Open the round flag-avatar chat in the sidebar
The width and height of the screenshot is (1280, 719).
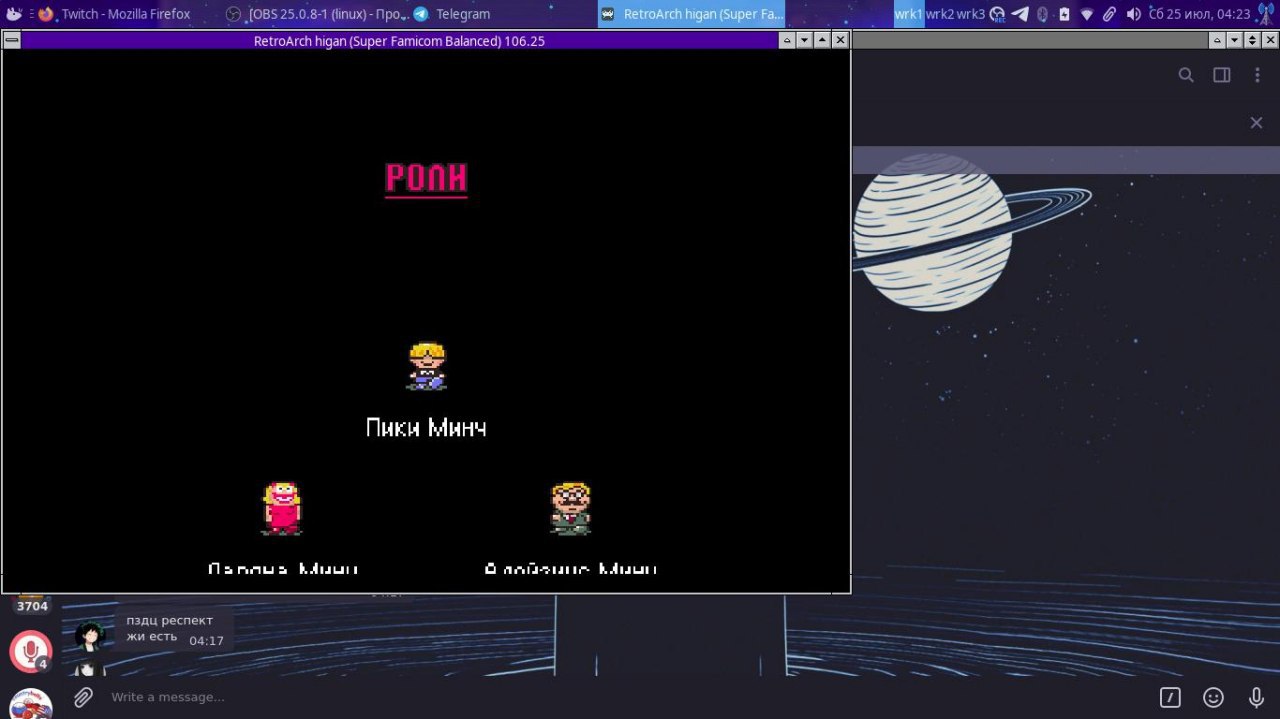[30, 704]
